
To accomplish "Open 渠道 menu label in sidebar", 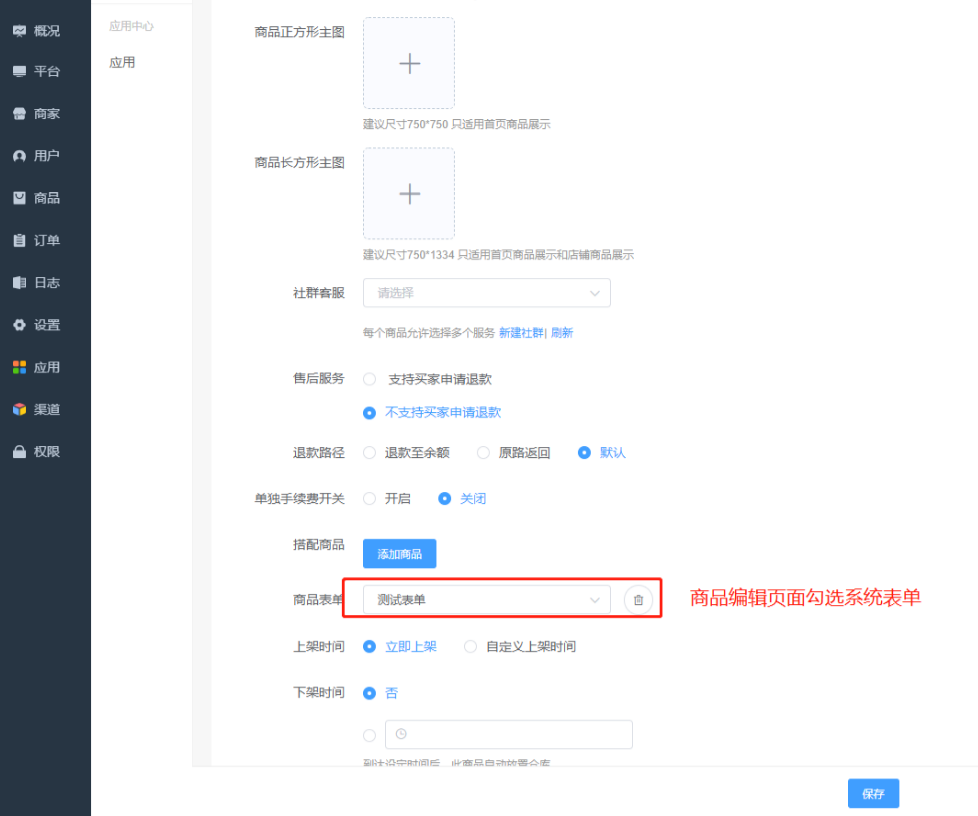I will pyautogui.click(x=47, y=409).
